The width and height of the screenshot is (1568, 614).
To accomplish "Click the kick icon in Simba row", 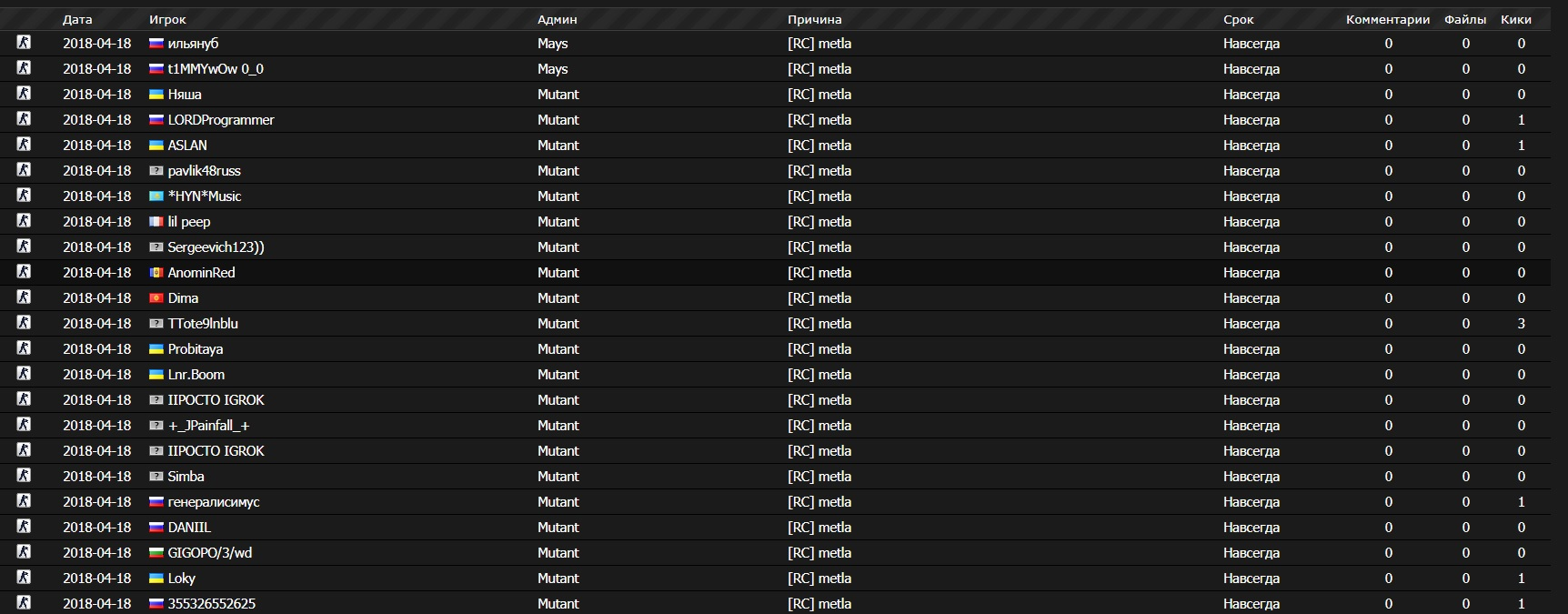I will click(24, 475).
